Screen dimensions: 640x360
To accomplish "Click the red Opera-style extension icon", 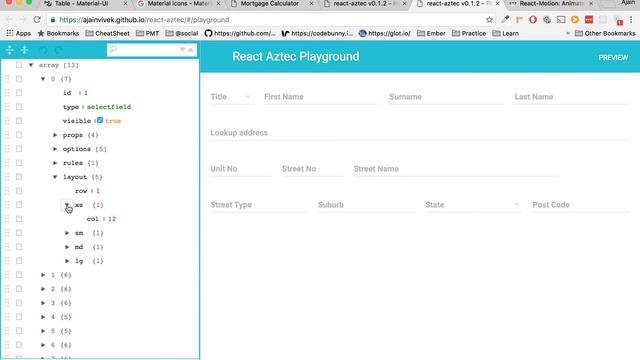I will pyautogui.click(x=533, y=19).
